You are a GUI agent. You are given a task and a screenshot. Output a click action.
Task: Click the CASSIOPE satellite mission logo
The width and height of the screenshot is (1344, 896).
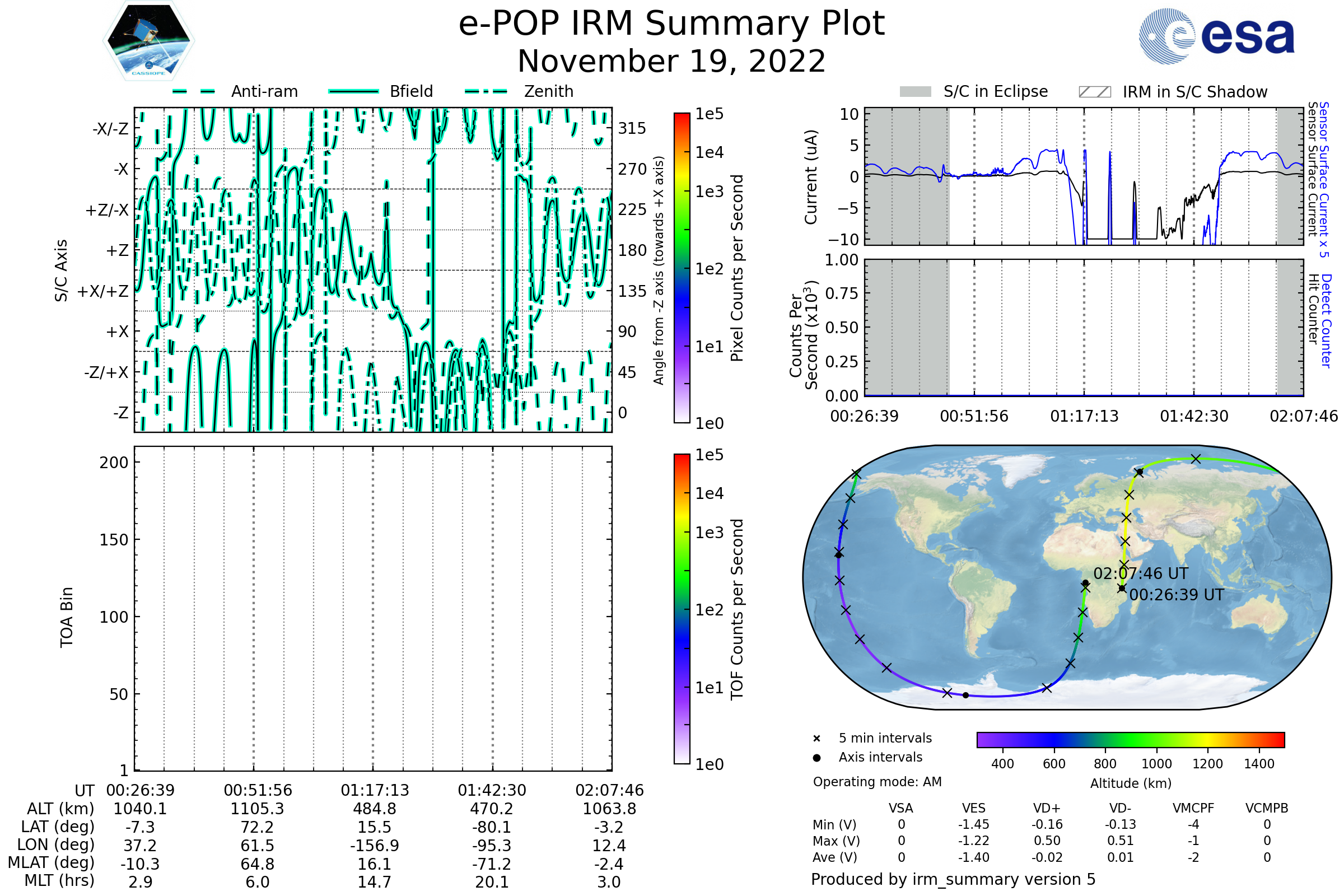click(148, 41)
